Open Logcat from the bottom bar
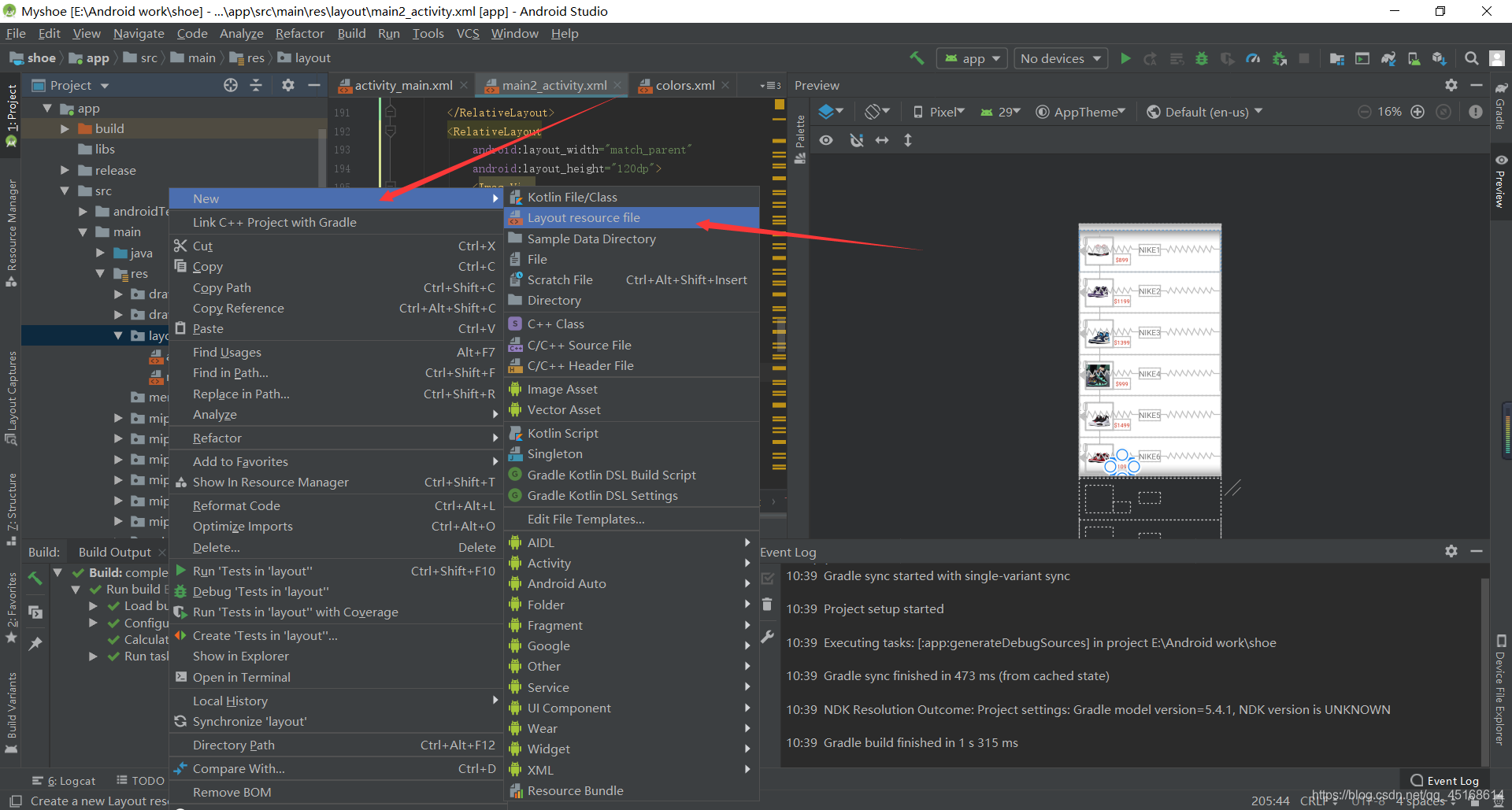Screen dimensions: 1512x810 (x=71, y=780)
